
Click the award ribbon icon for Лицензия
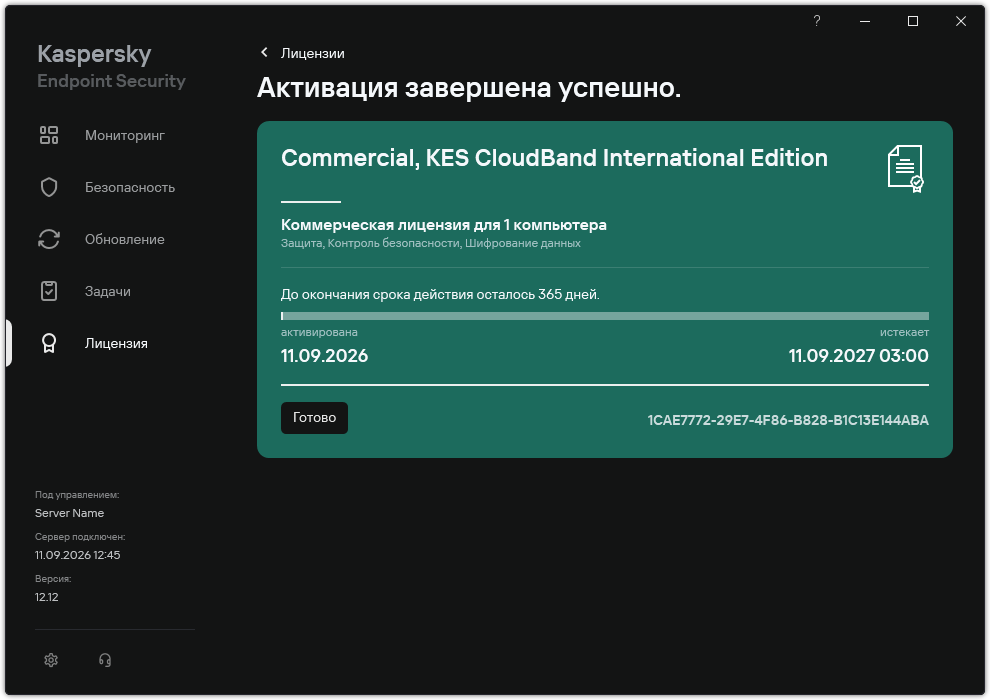49,343
